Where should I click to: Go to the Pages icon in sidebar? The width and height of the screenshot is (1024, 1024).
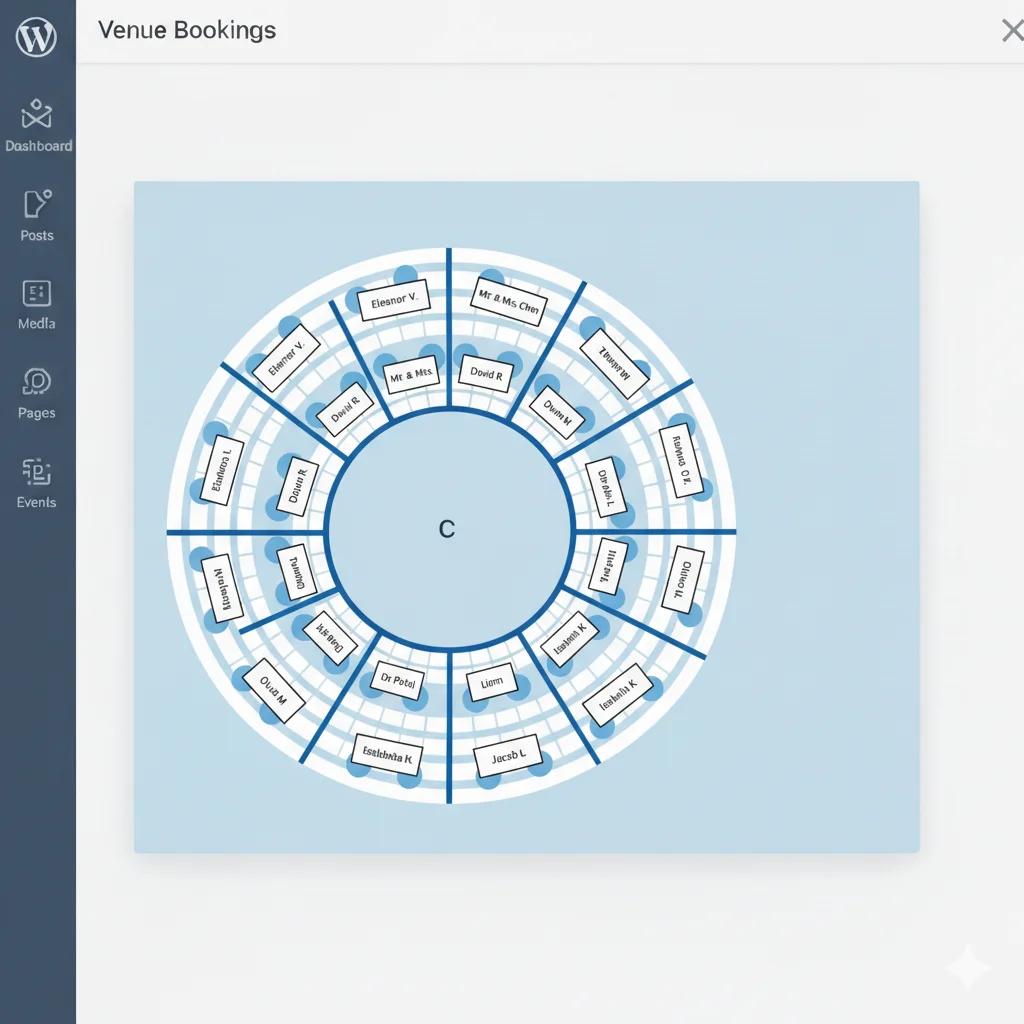37,381
